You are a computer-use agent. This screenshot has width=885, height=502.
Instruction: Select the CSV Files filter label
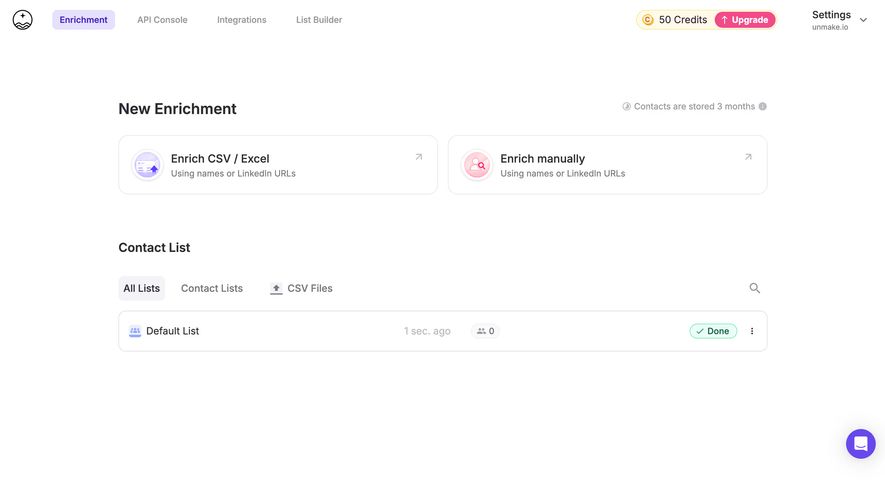(310, 288)
